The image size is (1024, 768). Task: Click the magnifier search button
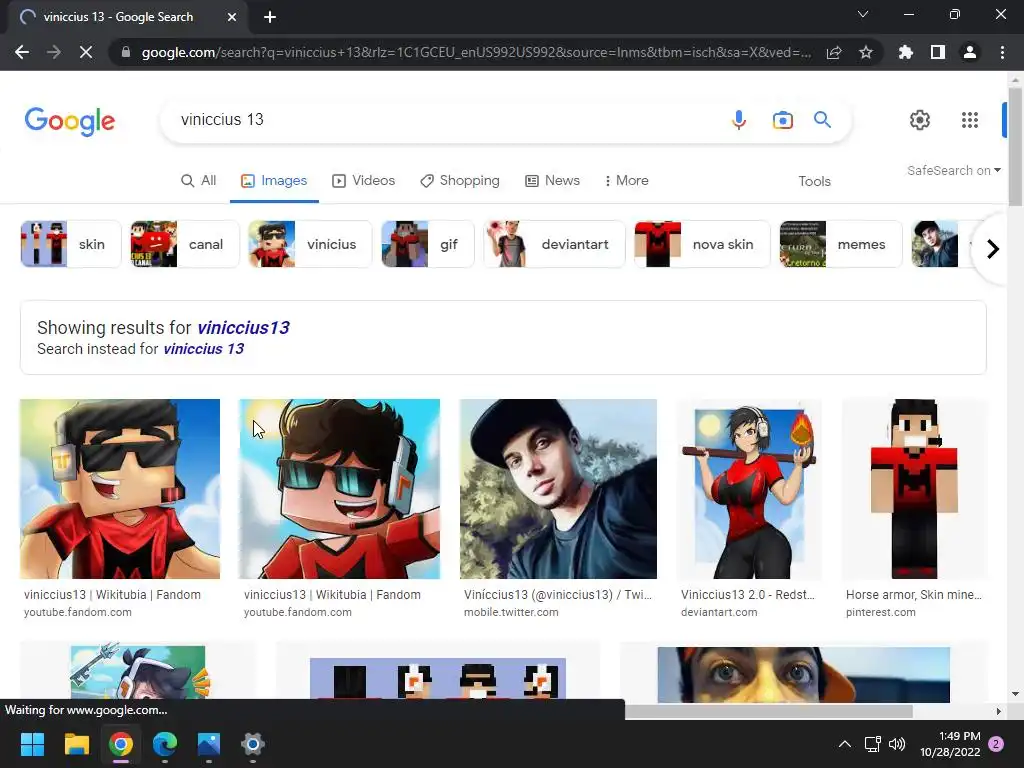[822, 120]
